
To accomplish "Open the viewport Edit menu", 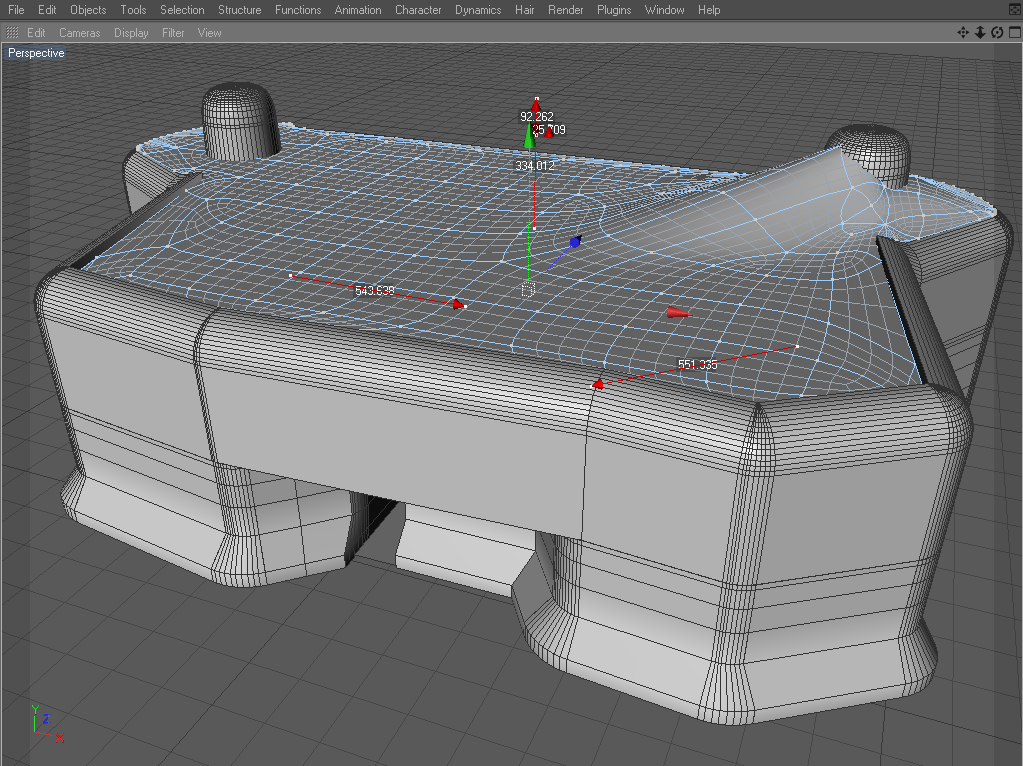I will pyautogui.click(x=36, y=33).
